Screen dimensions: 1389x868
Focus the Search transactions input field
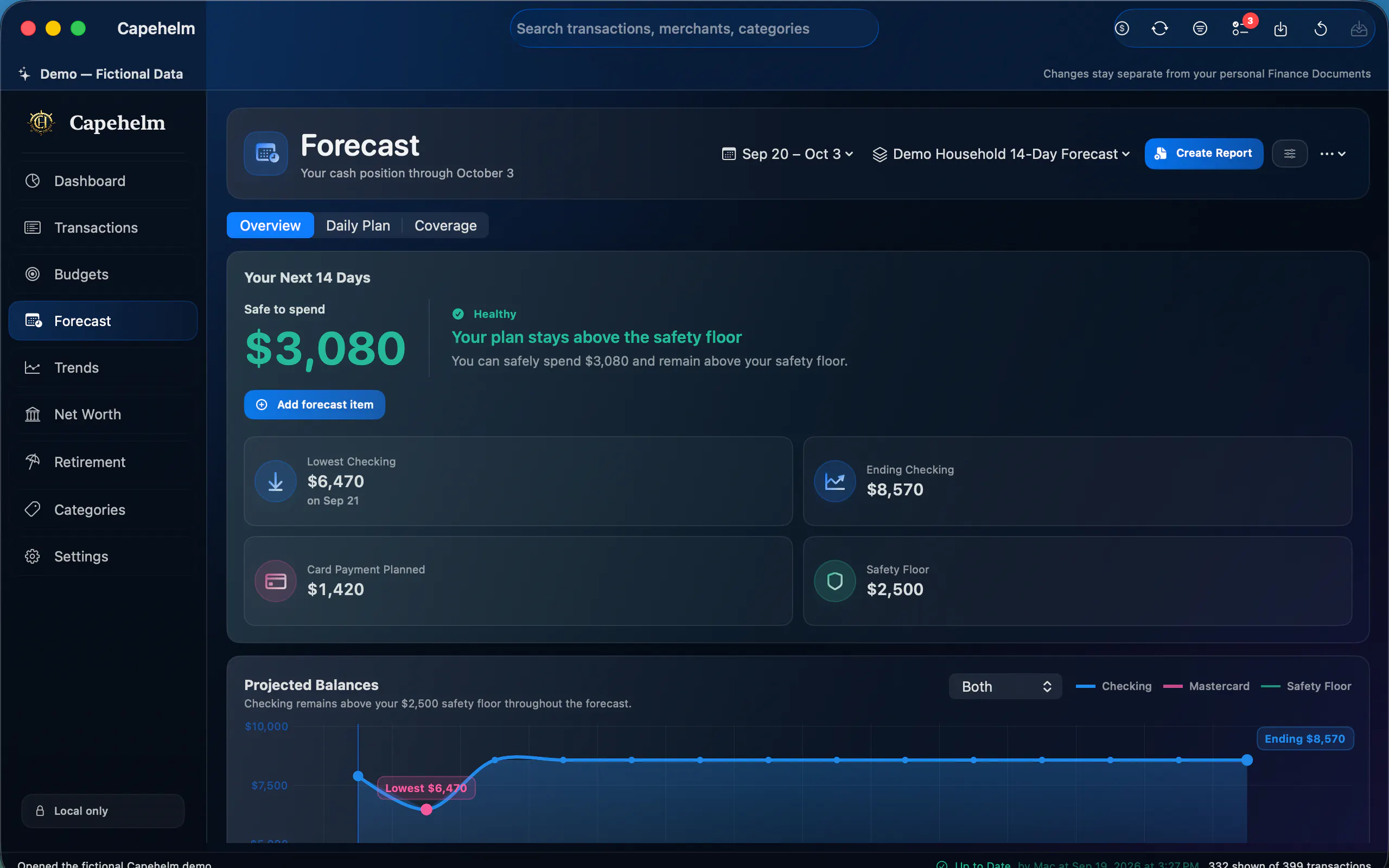(694, 29)
